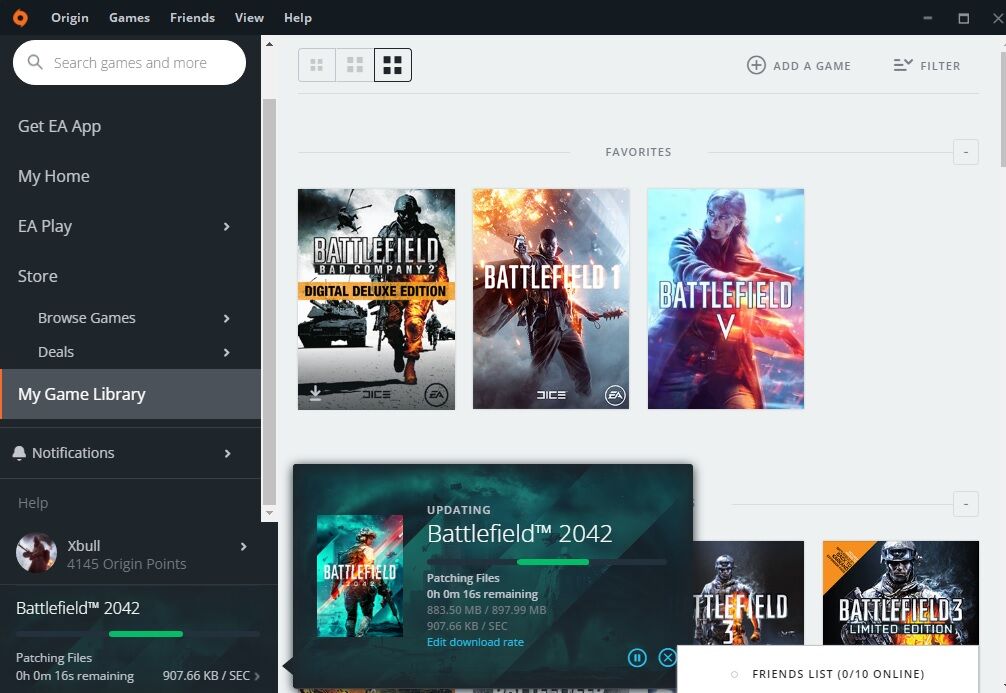Click sidebar Battlefield 2042 download title
1006x693 pixels.
pos(78,608)
